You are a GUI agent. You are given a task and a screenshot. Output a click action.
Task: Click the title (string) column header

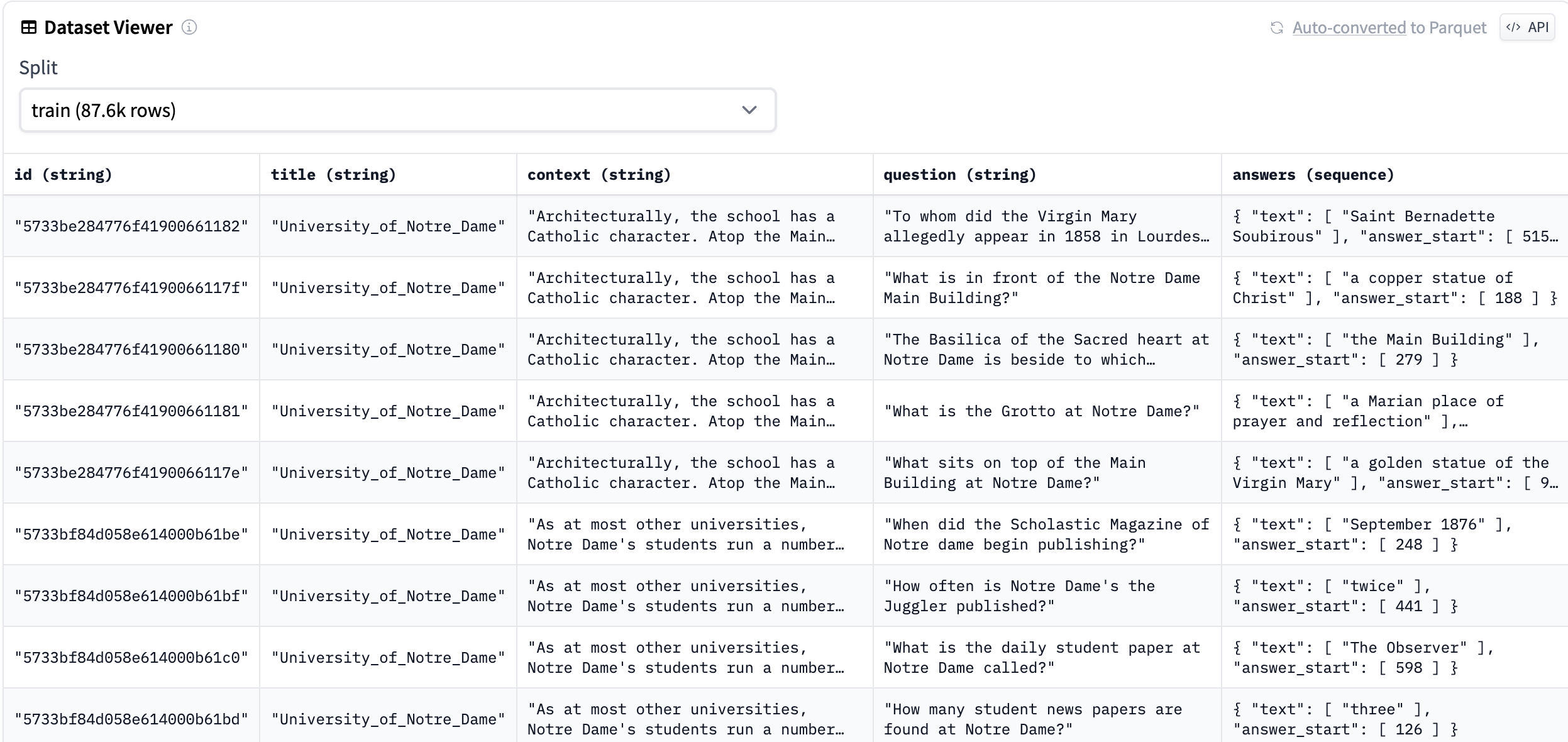[334, 174]
